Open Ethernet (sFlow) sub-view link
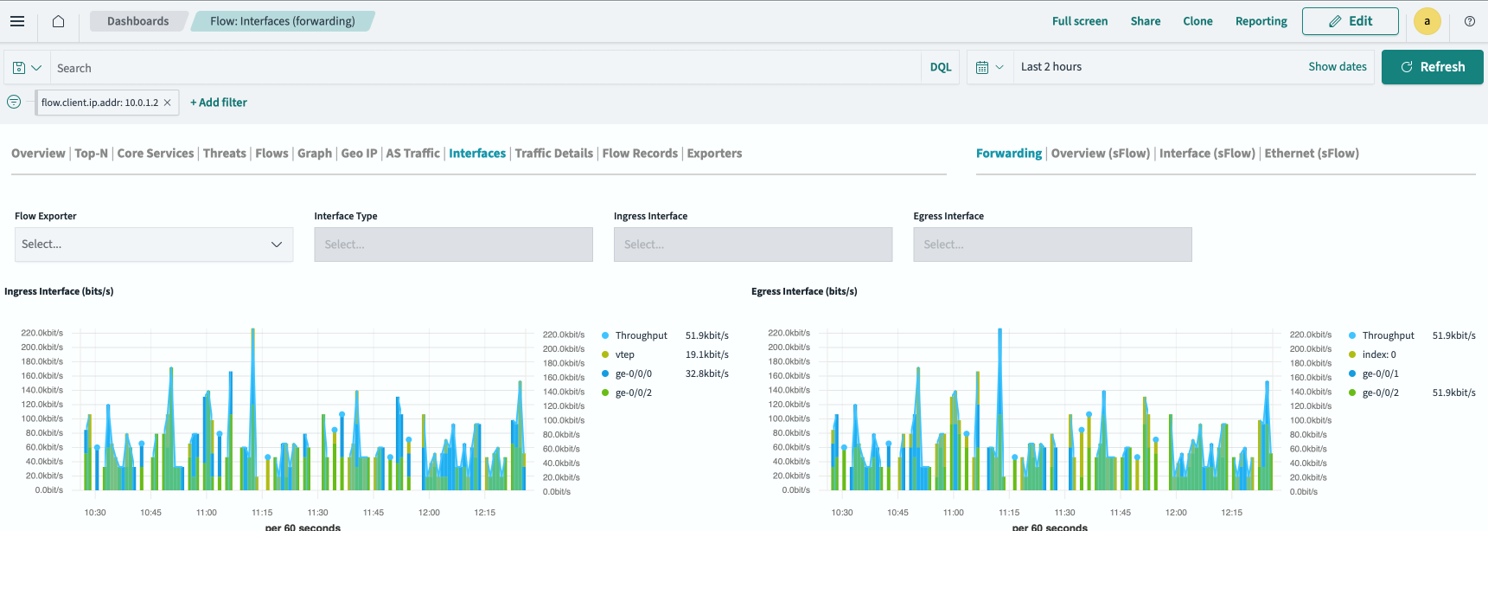Image resolution: width=1488 pixels, height=590 pixels. click(1311, 153)
